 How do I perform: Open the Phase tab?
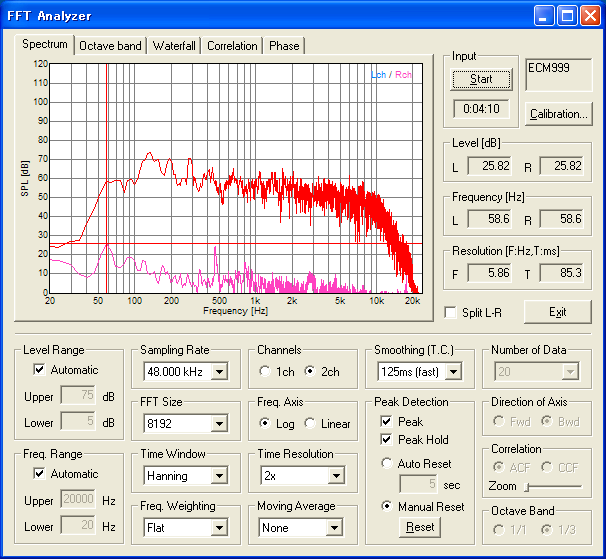[284, 46]
